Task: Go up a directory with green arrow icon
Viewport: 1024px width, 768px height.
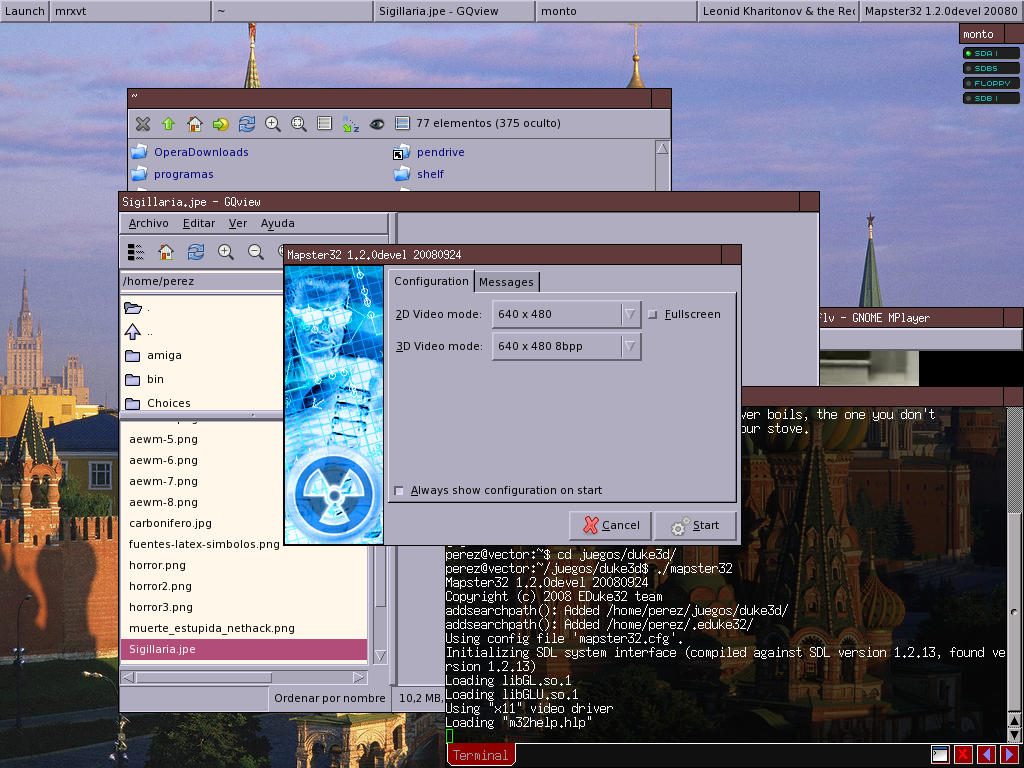Action: (168, 123)
